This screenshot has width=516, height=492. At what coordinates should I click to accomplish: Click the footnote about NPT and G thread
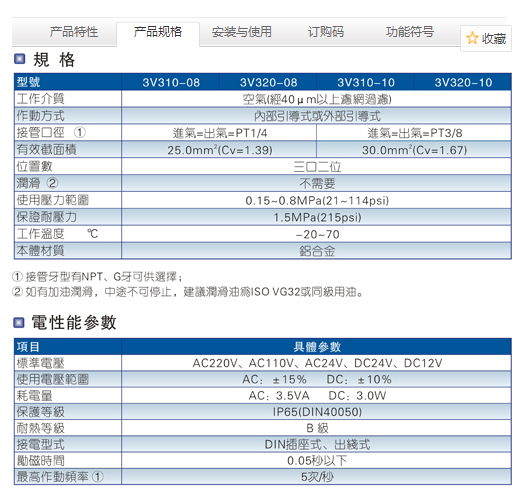coord(97,276)
